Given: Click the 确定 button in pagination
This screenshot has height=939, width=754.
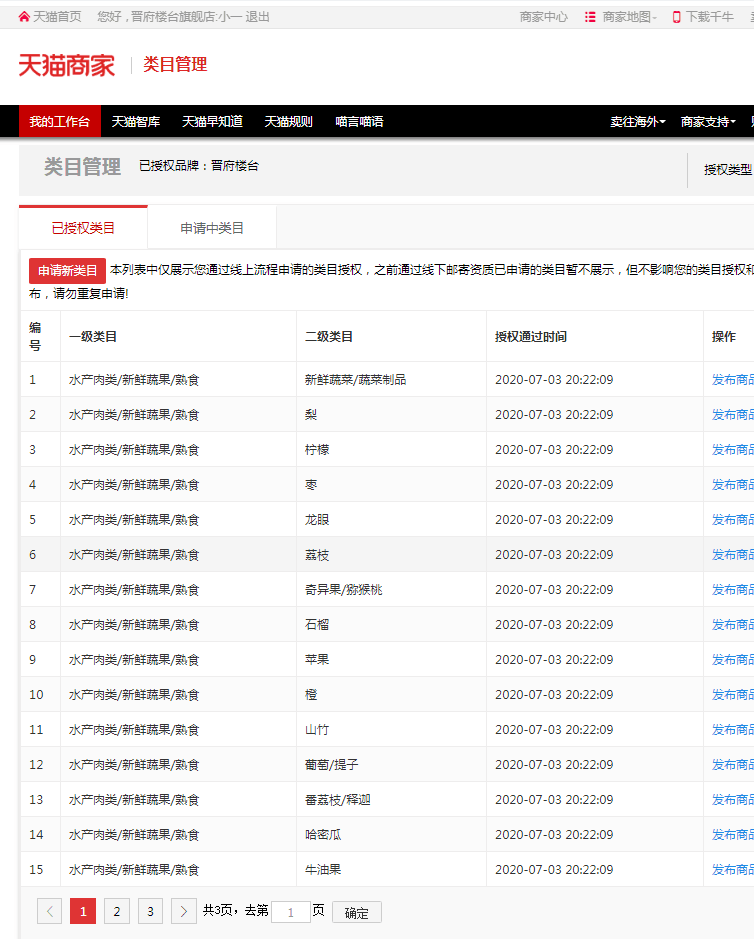Looking at the screenshot, I should [357, 912].
